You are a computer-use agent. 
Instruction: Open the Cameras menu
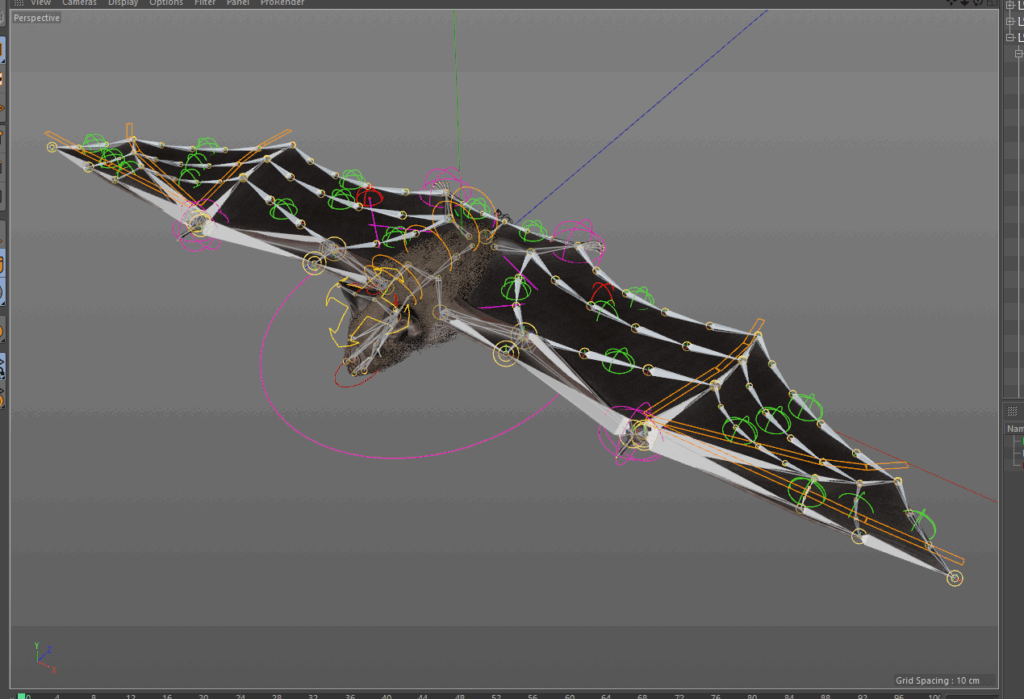[x=79, y=3]
